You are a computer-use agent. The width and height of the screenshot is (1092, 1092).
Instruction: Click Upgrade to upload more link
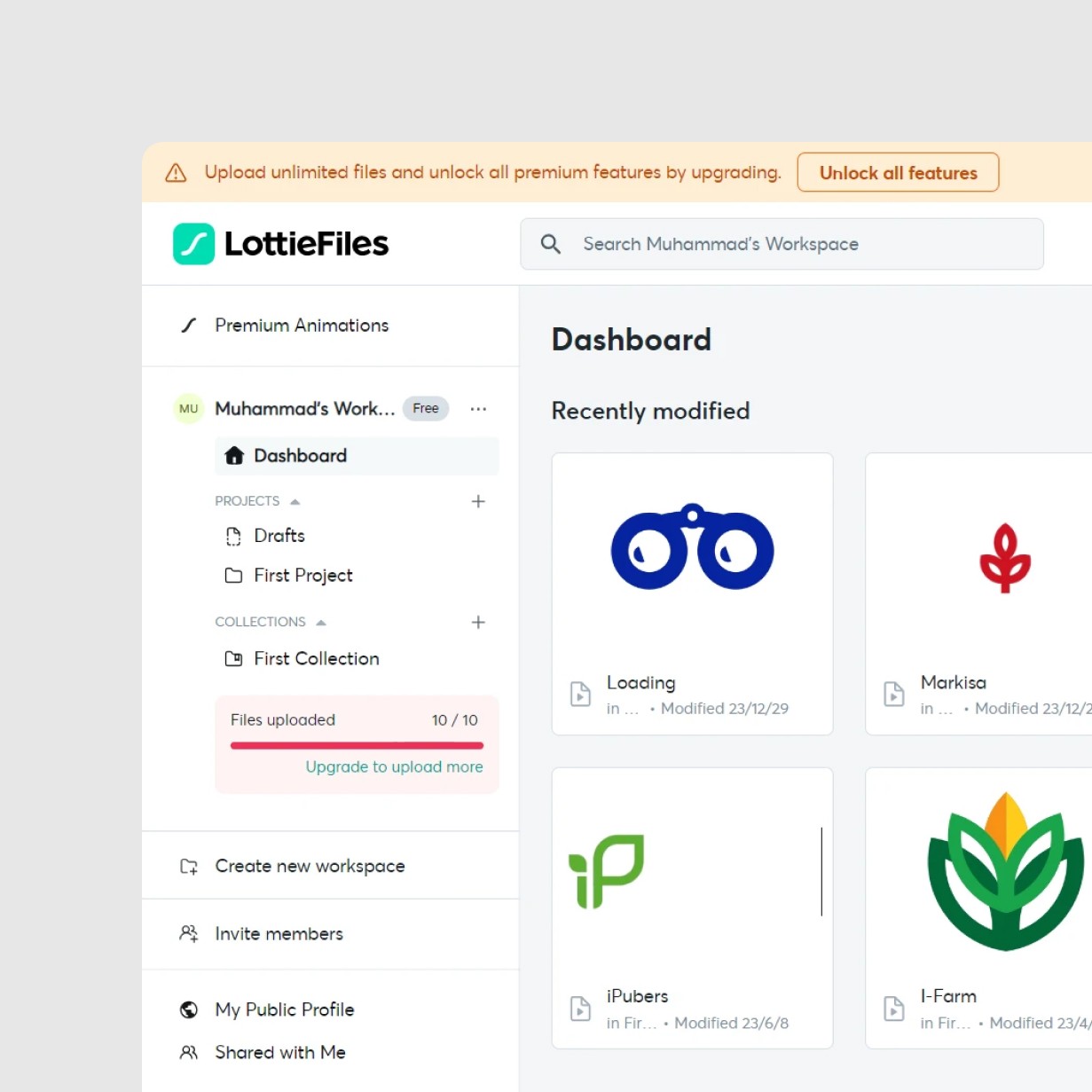tap(395, 767)
